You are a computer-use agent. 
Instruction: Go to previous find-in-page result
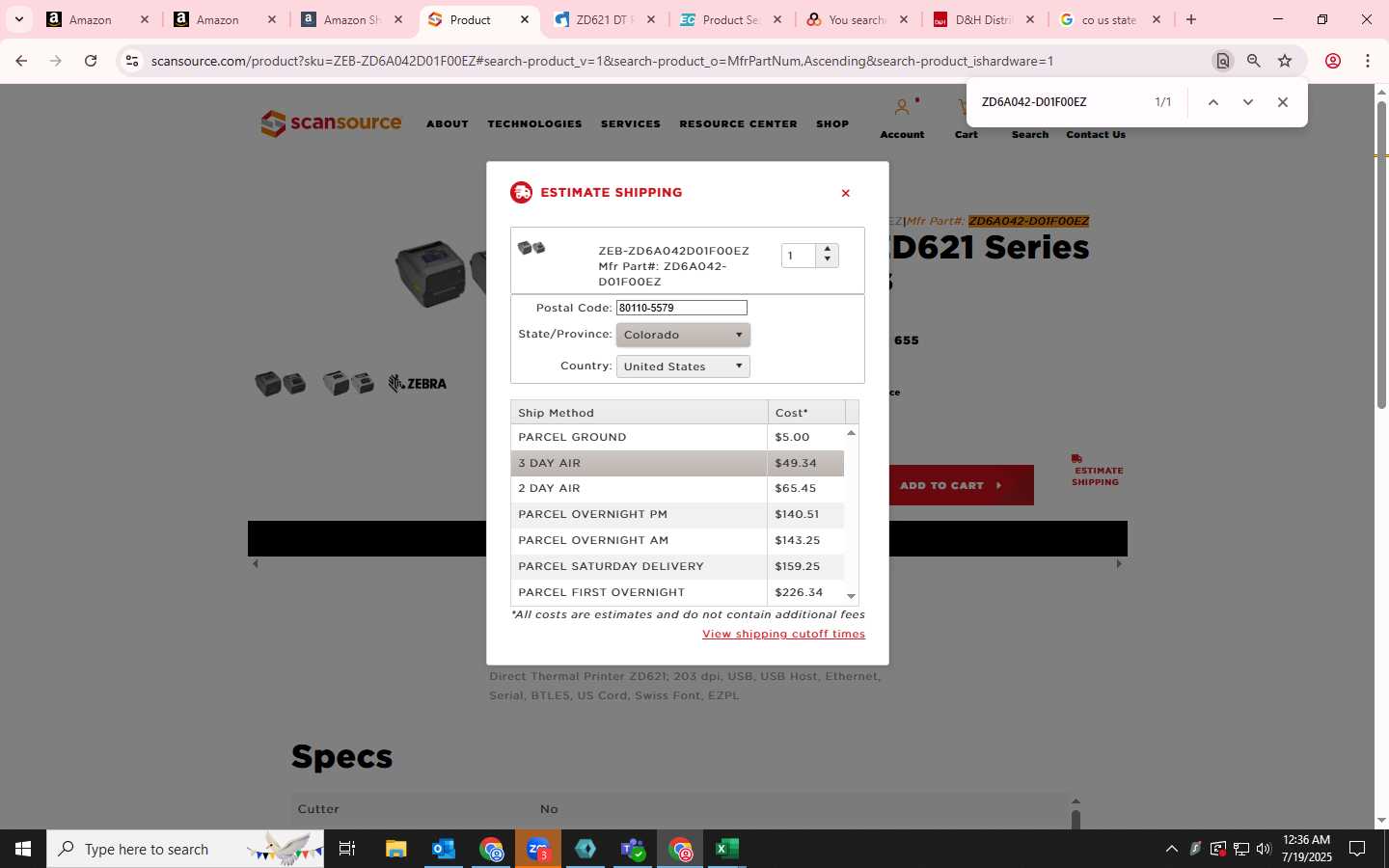click(1213, 102)
